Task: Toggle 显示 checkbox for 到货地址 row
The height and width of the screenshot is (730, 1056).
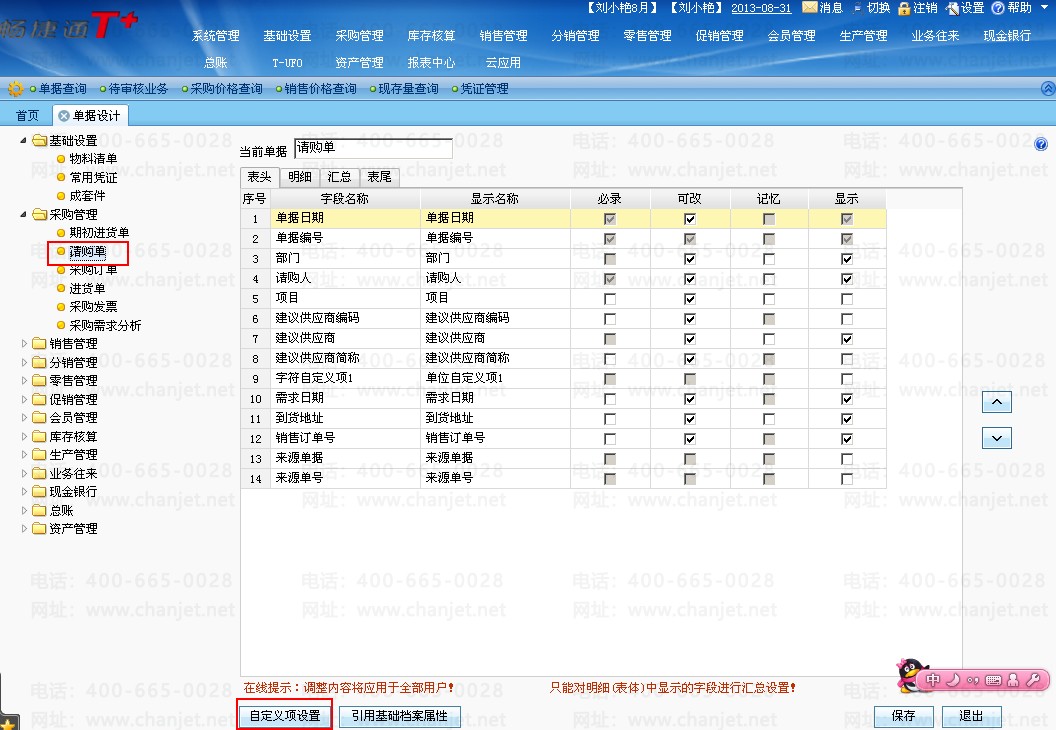Action: click(847, 419)
